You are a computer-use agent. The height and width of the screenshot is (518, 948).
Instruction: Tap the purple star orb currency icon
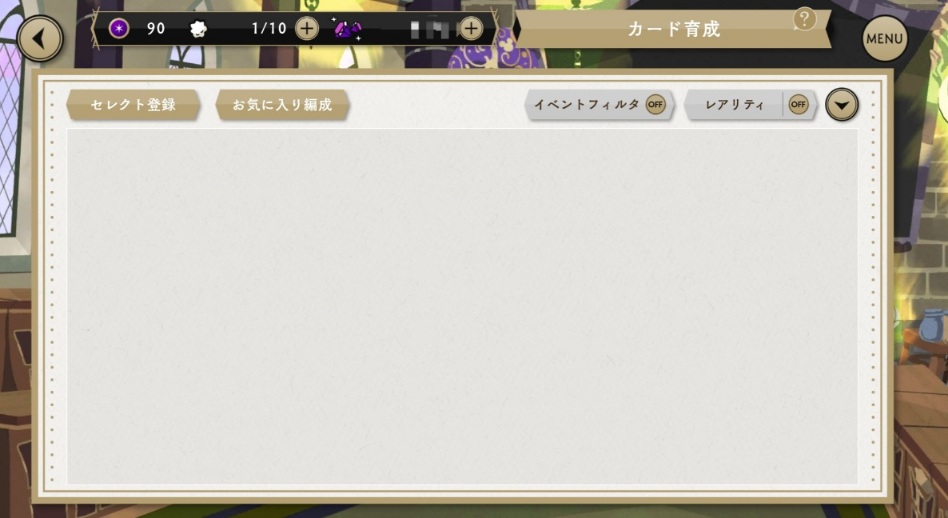tap(118, 28)
